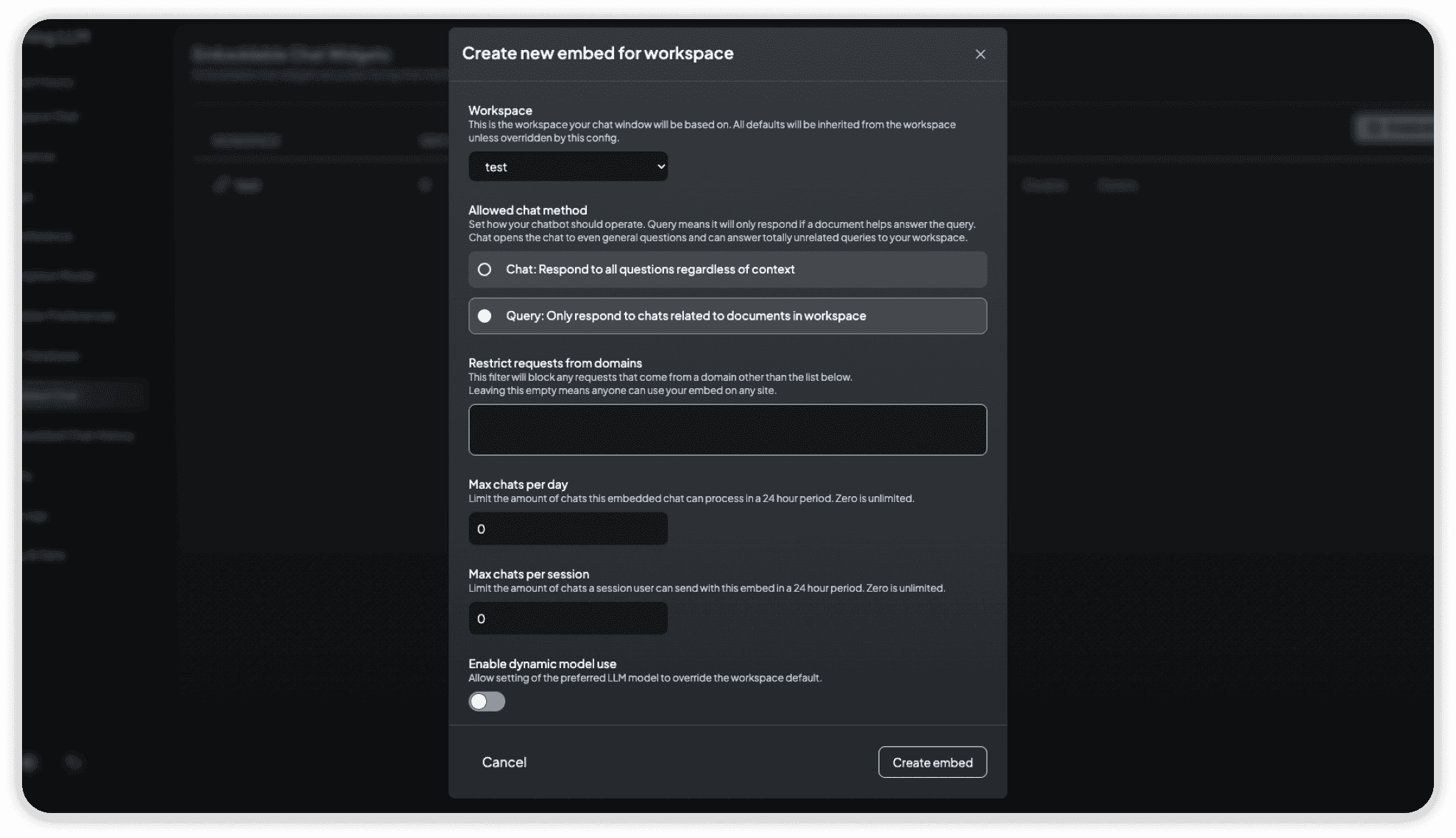Click the Query mode radio circle
Image resolution: width=1456 pixels, height=838 pixels.
pyautogui.click(x=485, y=315)
